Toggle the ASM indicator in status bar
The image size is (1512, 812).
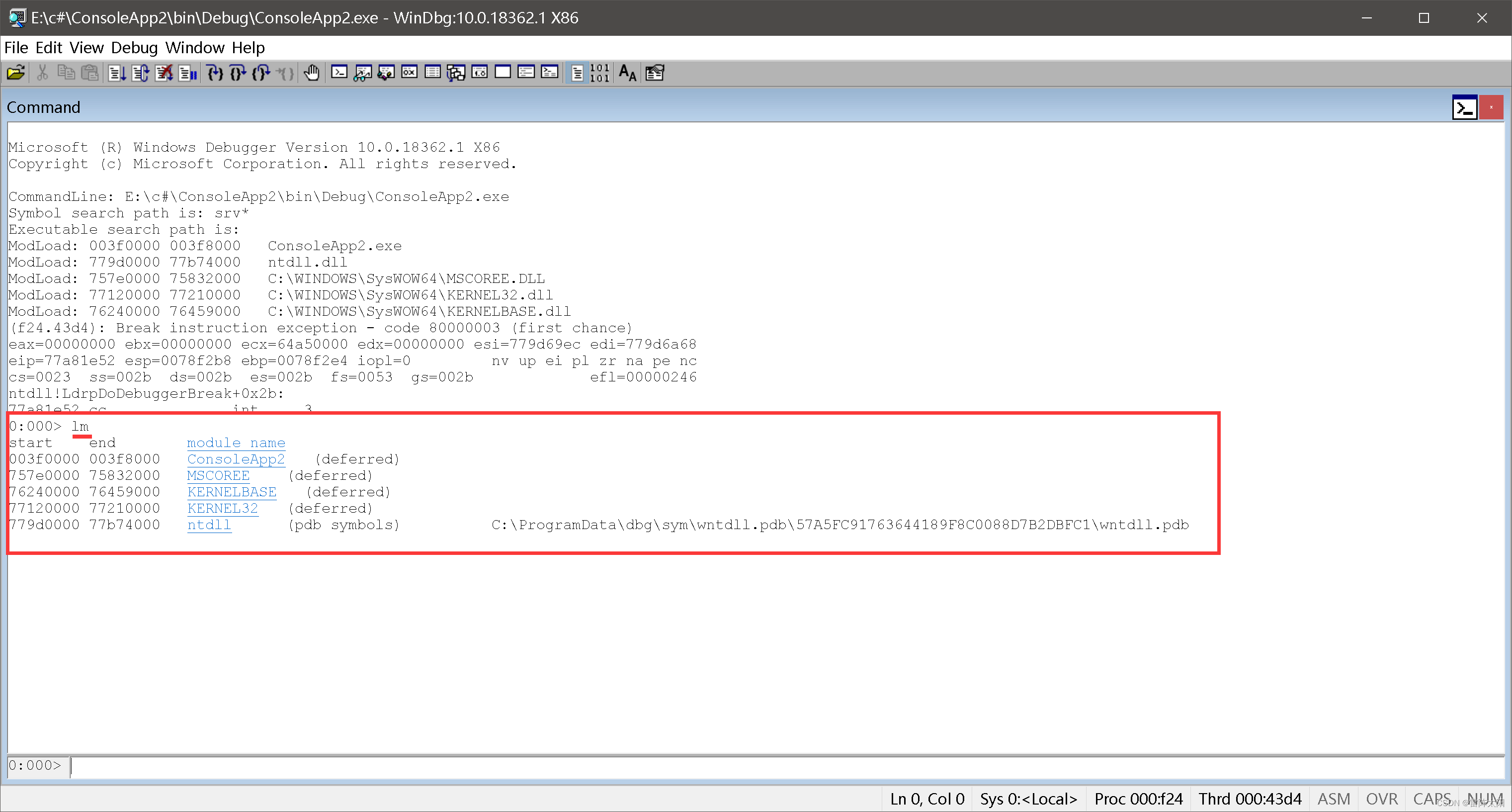pyautogui.click(x=1334, y=799)
